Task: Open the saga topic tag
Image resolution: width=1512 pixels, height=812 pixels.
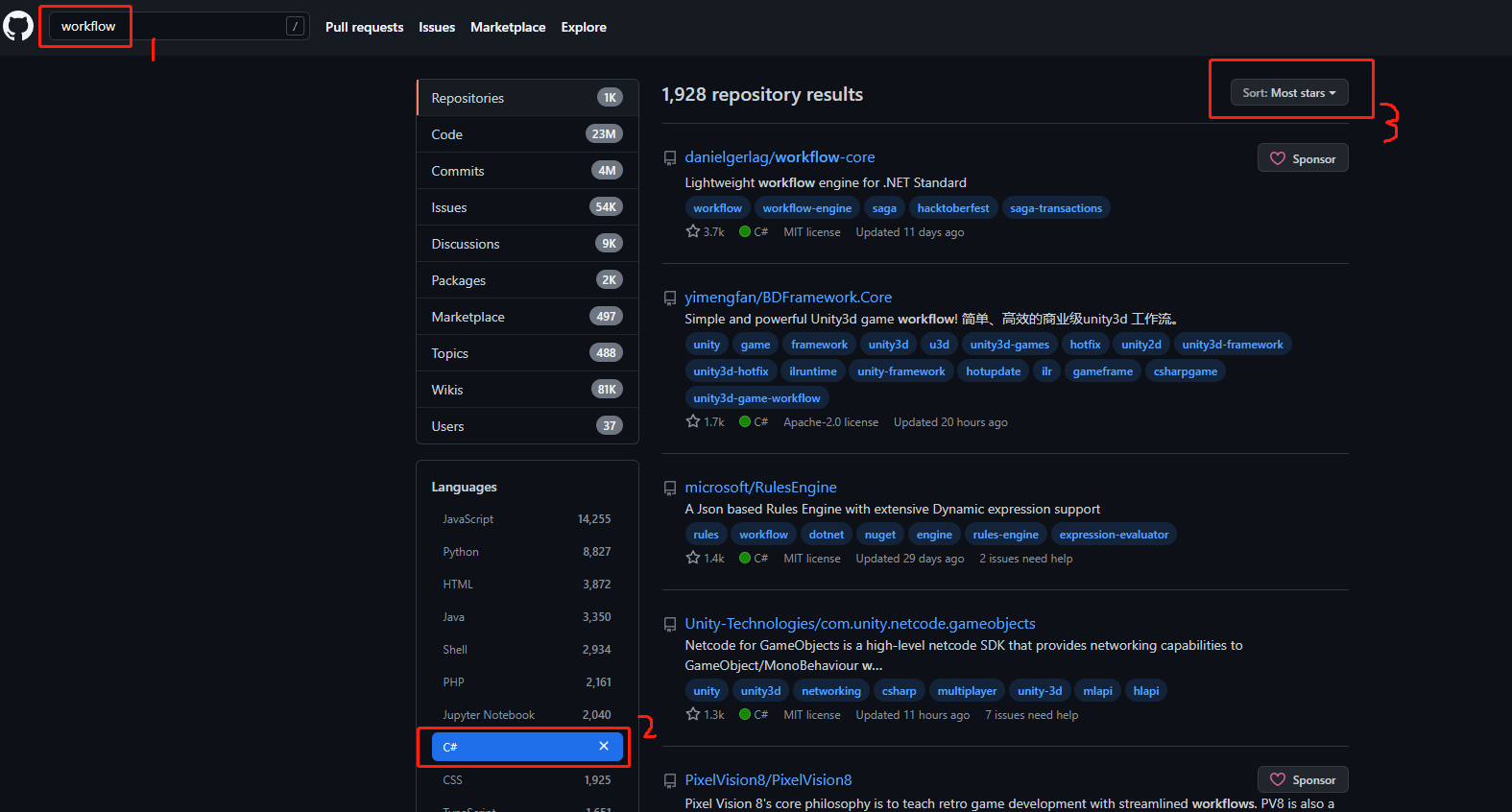Action: coord(884,208)
